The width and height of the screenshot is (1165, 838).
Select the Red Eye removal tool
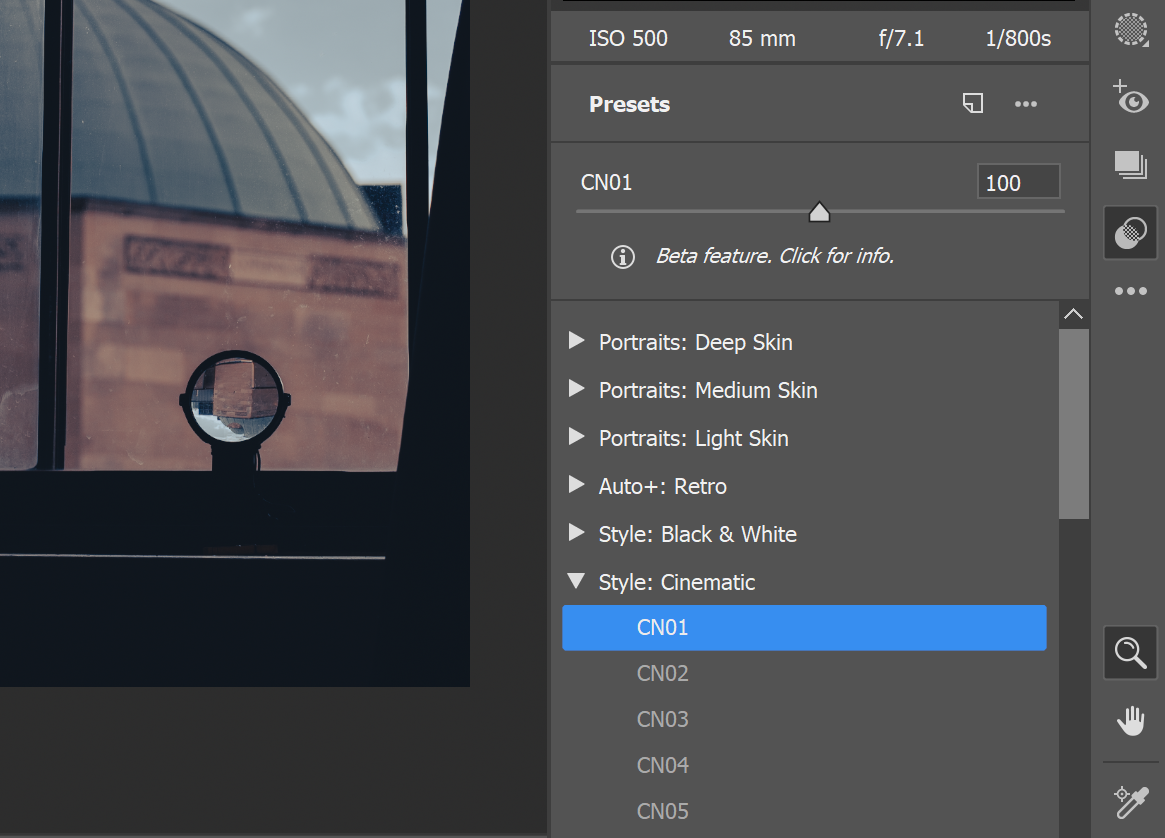(x=1131, y=97)
